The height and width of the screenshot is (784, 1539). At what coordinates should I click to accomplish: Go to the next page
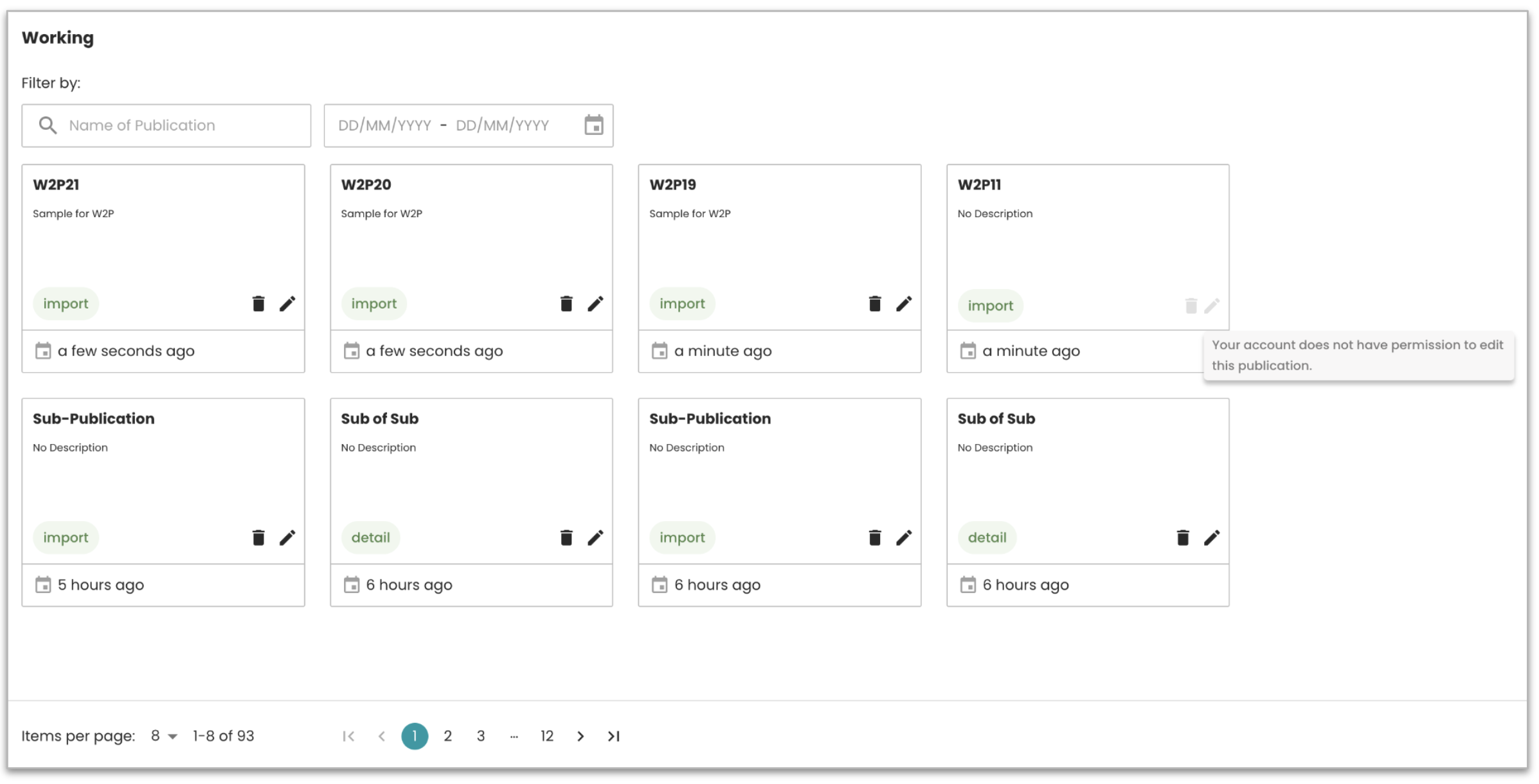coord(580,736)
